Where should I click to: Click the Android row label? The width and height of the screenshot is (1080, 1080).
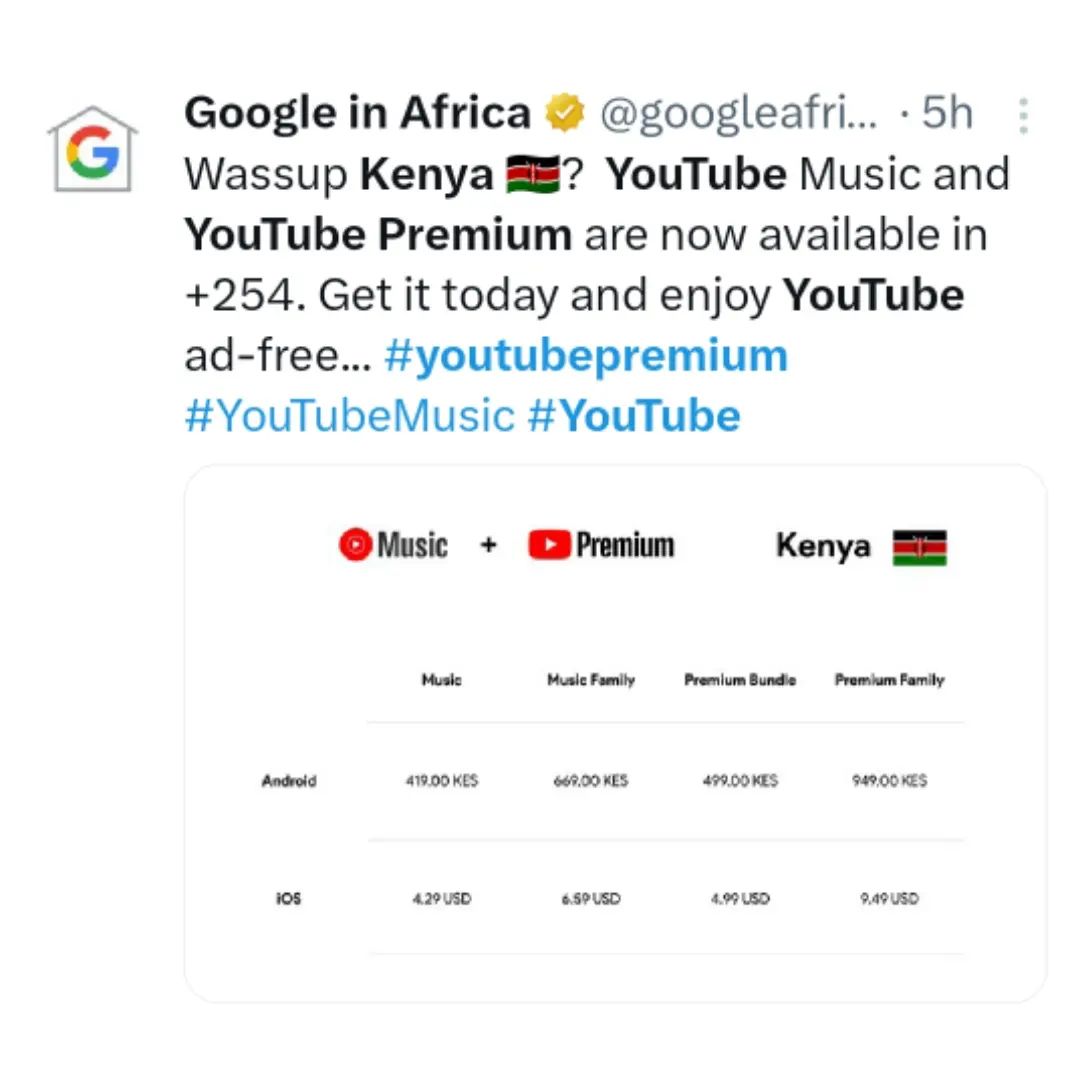(x=289, y=781)
